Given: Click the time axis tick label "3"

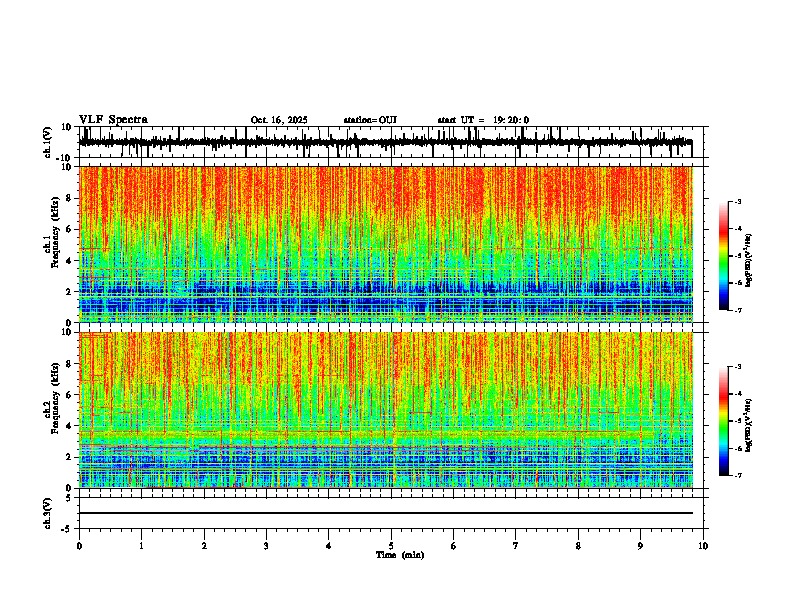Looking at the screenshot, I should (x=266, y=546).
